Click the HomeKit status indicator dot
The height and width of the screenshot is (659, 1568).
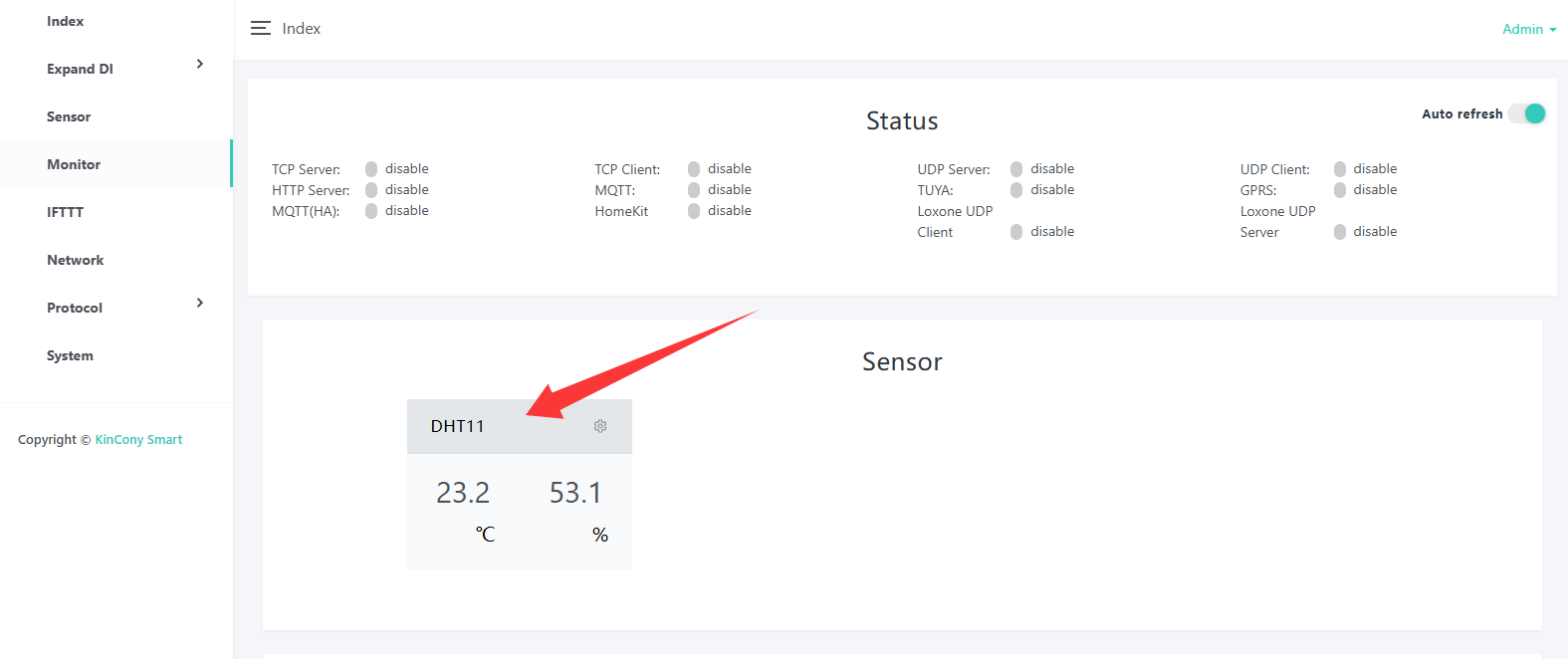pos(694,211)
